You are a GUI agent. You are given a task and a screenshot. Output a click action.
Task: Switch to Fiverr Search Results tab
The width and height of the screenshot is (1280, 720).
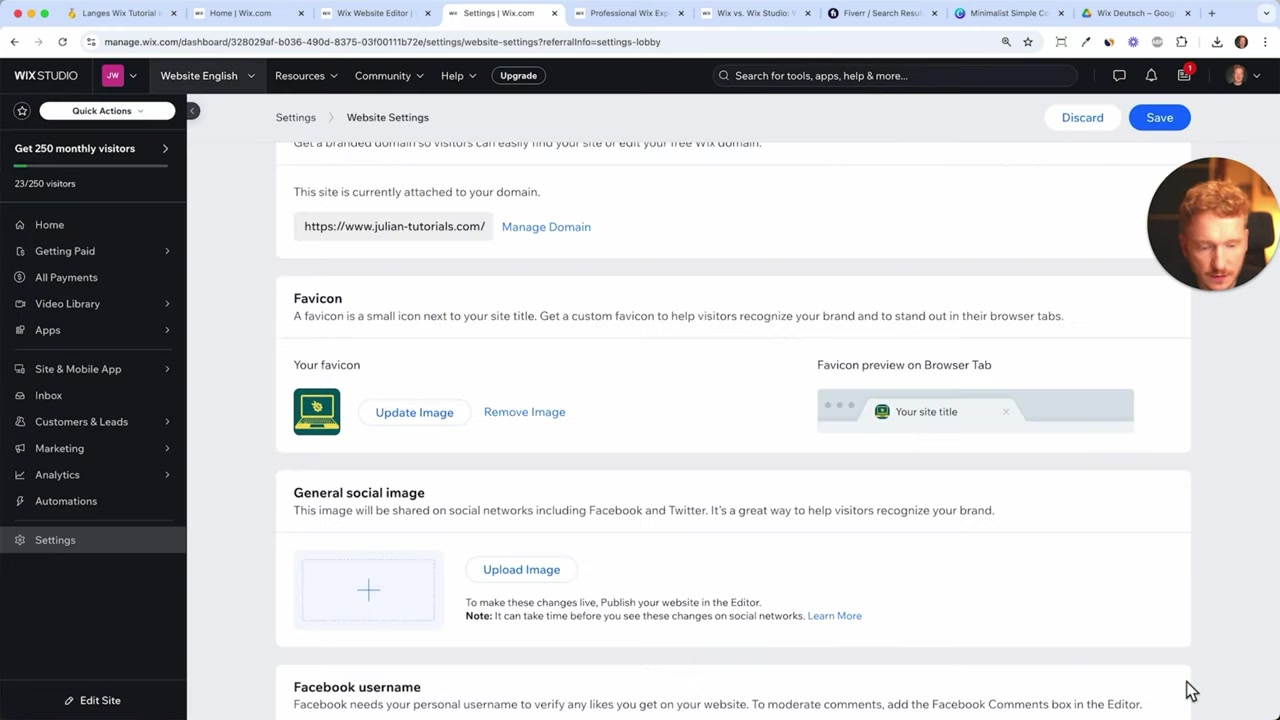pos(884,13)
